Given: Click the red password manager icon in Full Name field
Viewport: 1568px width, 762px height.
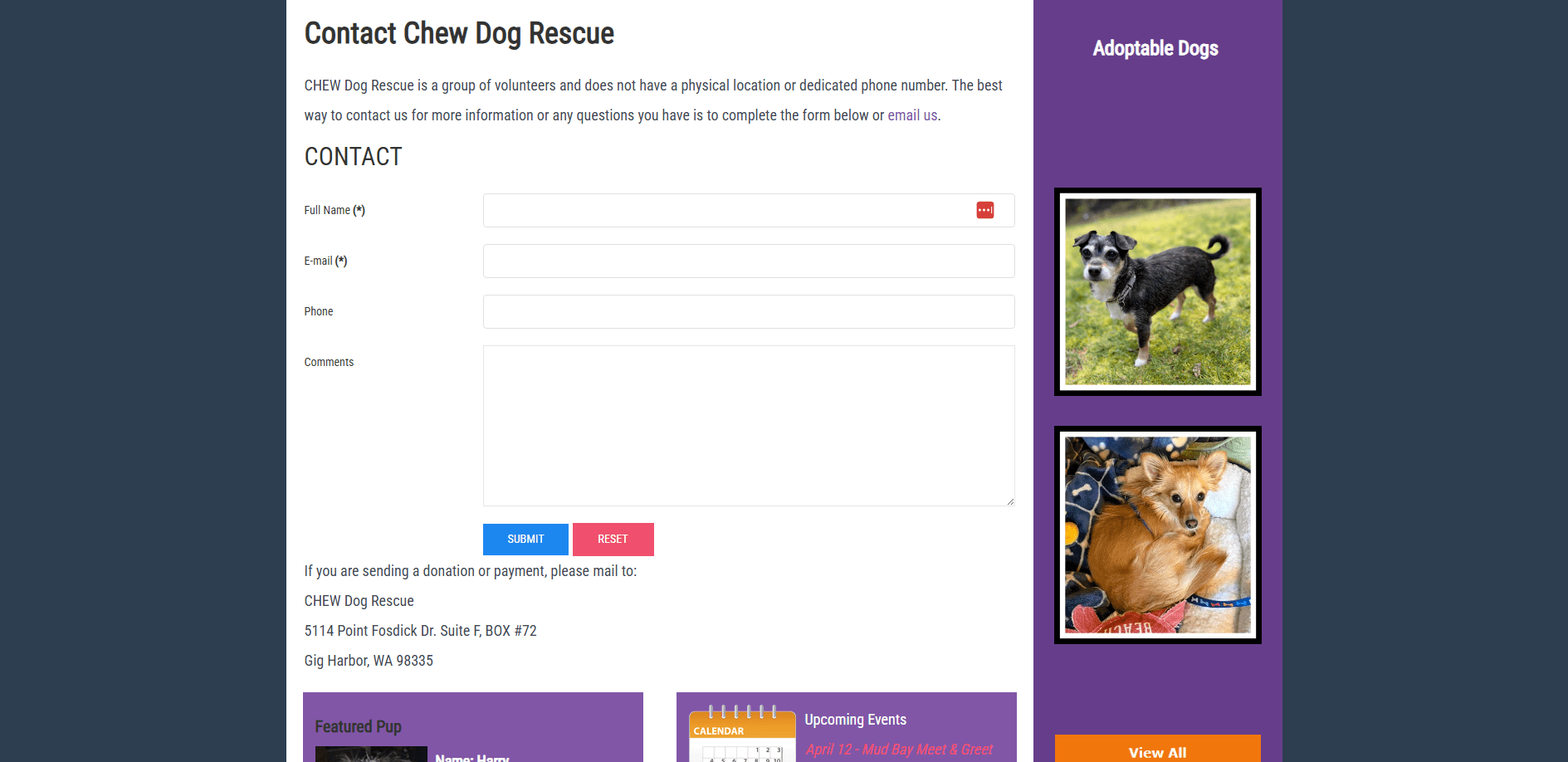Looking at the screenshot, I should point(985,210).
